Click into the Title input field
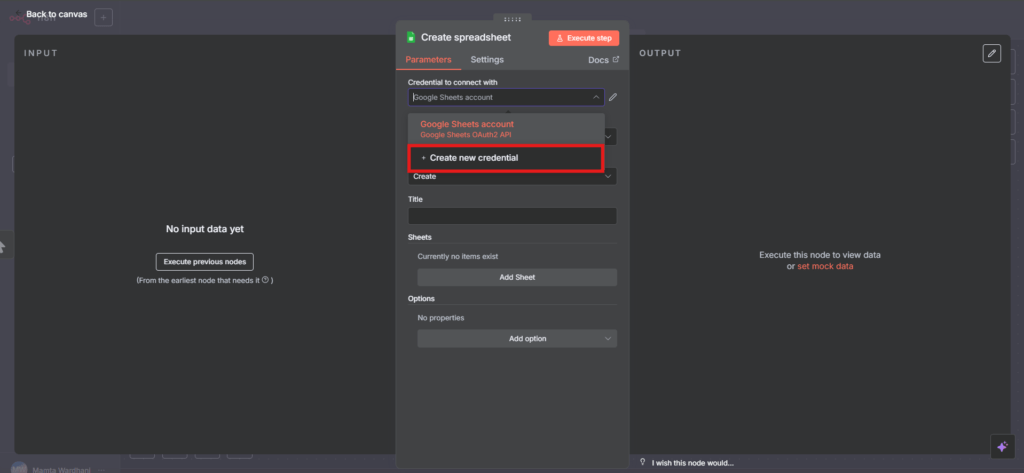Image resolution: width=1024 pixels, height=473 pixels. coord(512,216)
